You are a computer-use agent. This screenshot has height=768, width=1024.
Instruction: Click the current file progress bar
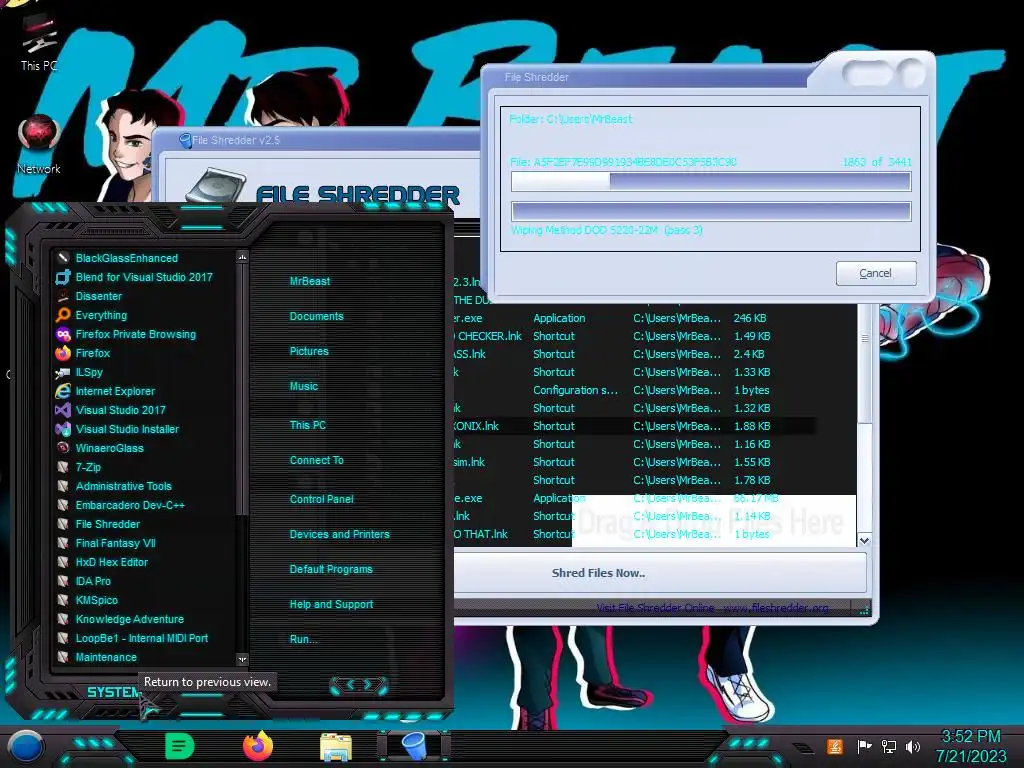click(711, 182)
